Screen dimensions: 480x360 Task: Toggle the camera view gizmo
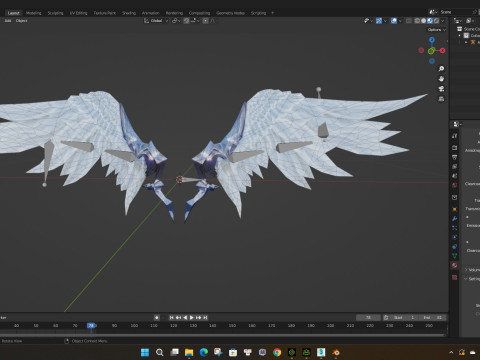pos(441,89)
